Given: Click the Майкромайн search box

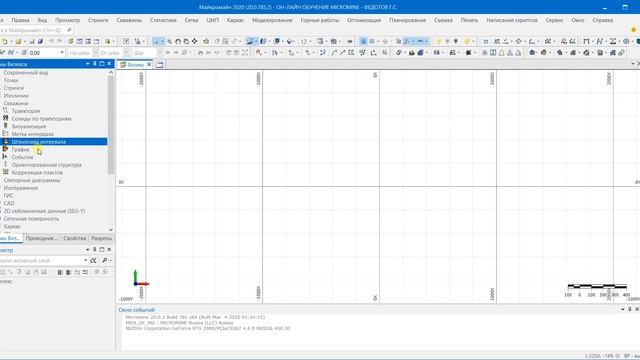Looking at the screenshot, I should coord(33,30).
